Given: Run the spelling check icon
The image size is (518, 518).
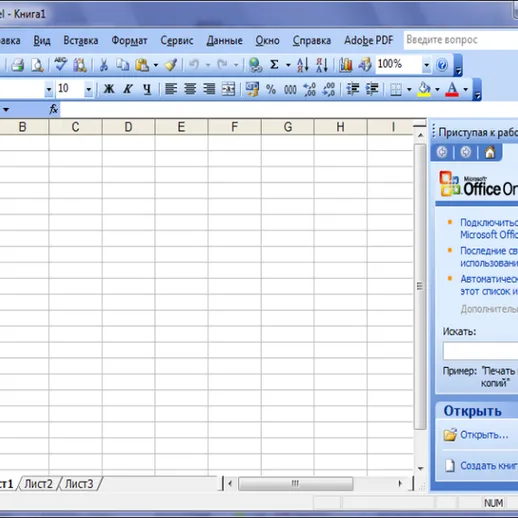Looking at the screenshot, I should coord(60,64).
